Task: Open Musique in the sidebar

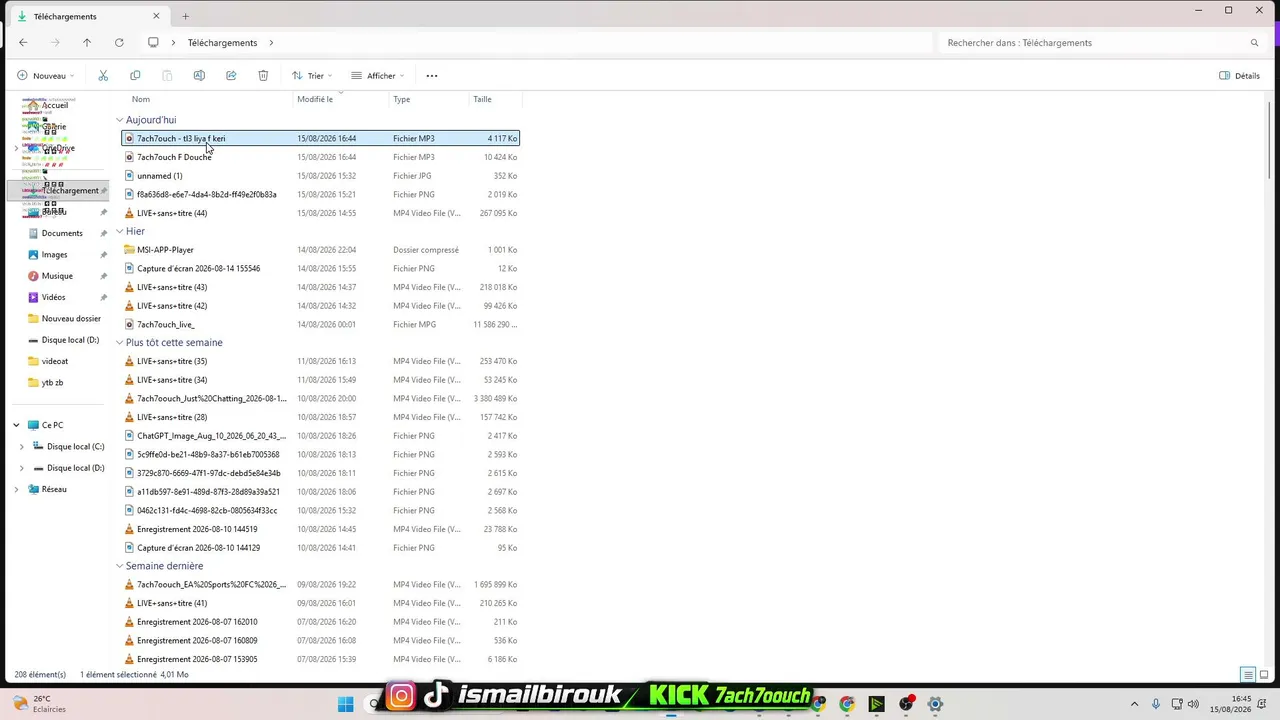Action: [x=57, y=276]
